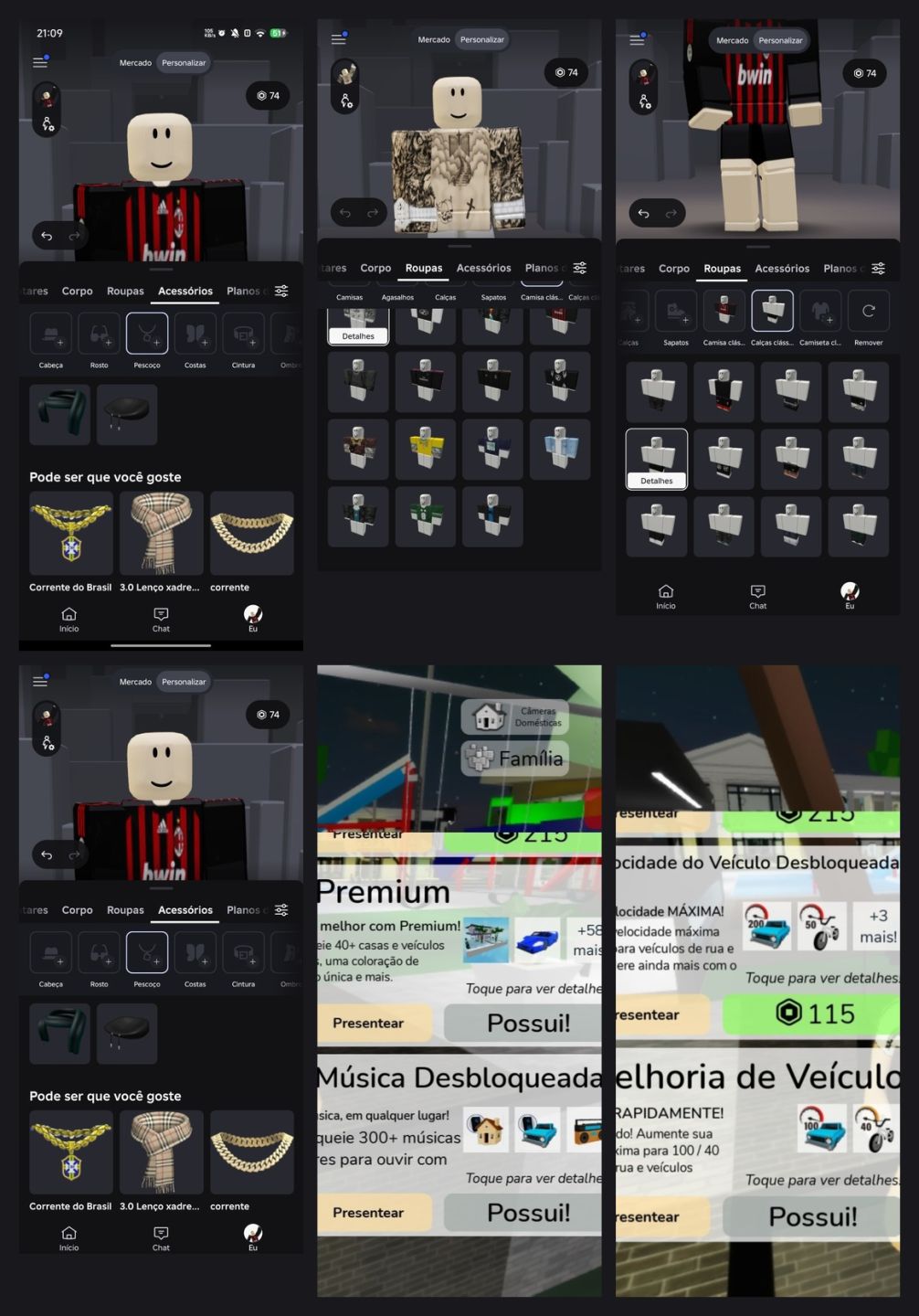Select the Sapatos slot beside Camisa clássica

[x=676, y=311]
